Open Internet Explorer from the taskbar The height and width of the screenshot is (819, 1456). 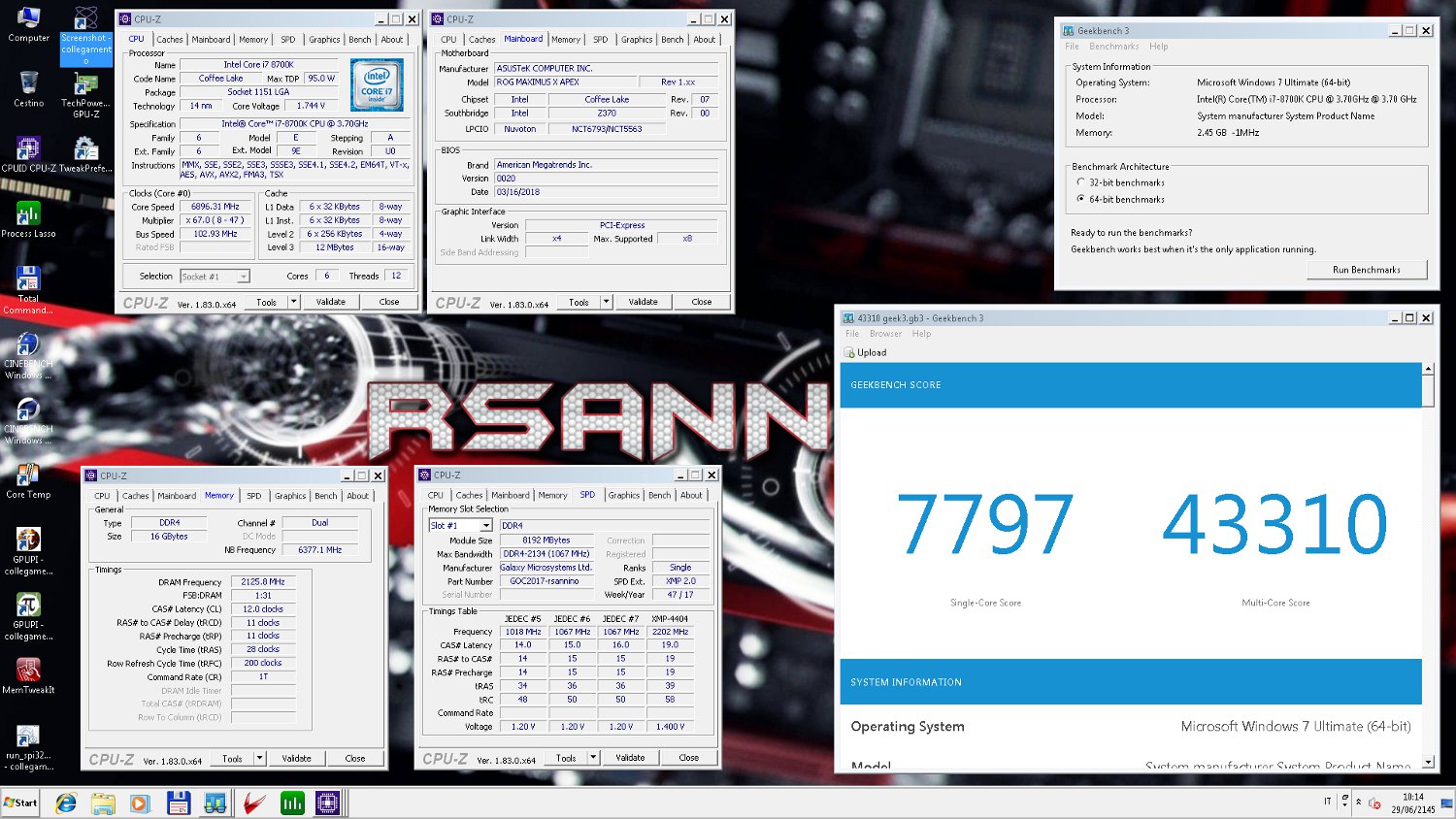(x=66, y=803)
